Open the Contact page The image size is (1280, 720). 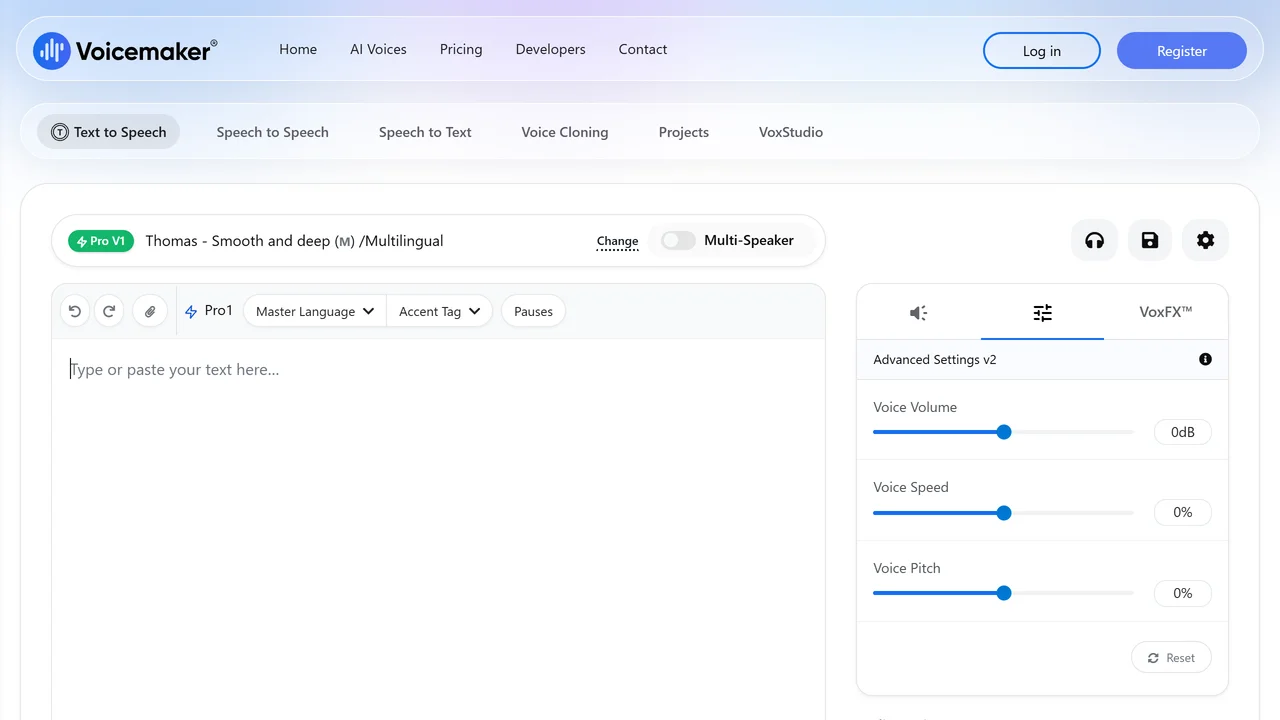pos(643,49)
